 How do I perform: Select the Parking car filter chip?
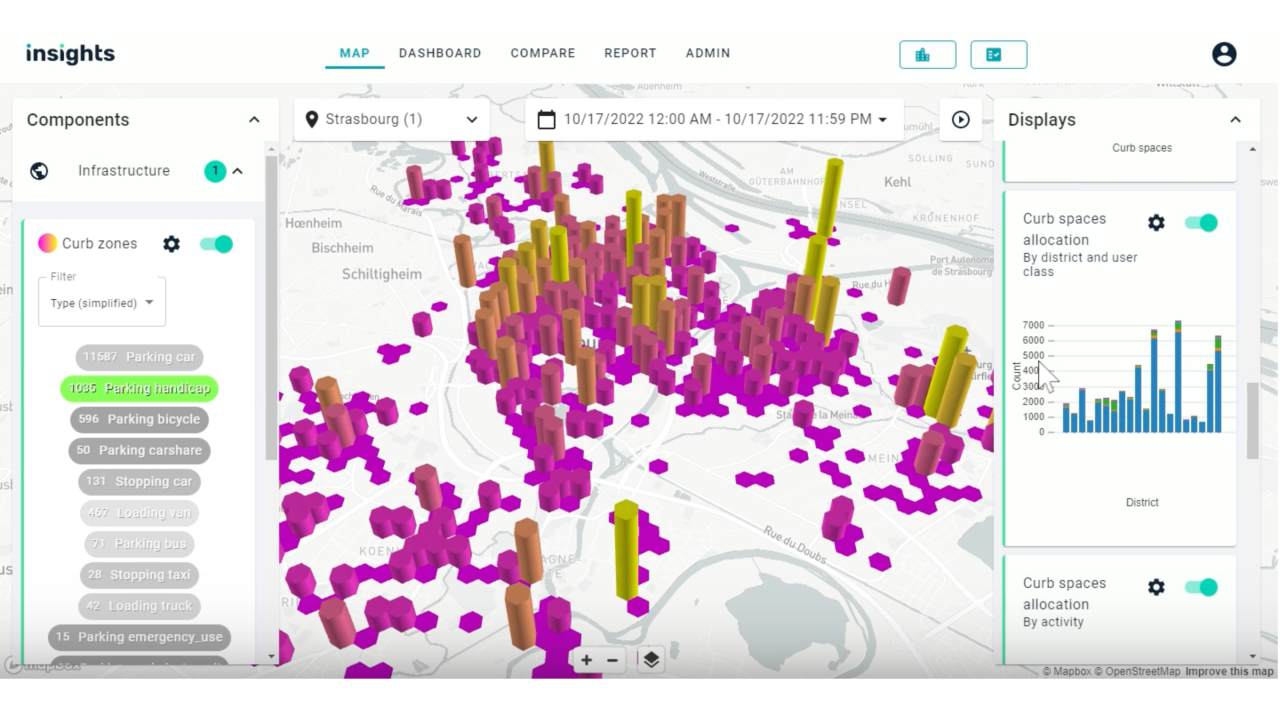pos(140,357)
